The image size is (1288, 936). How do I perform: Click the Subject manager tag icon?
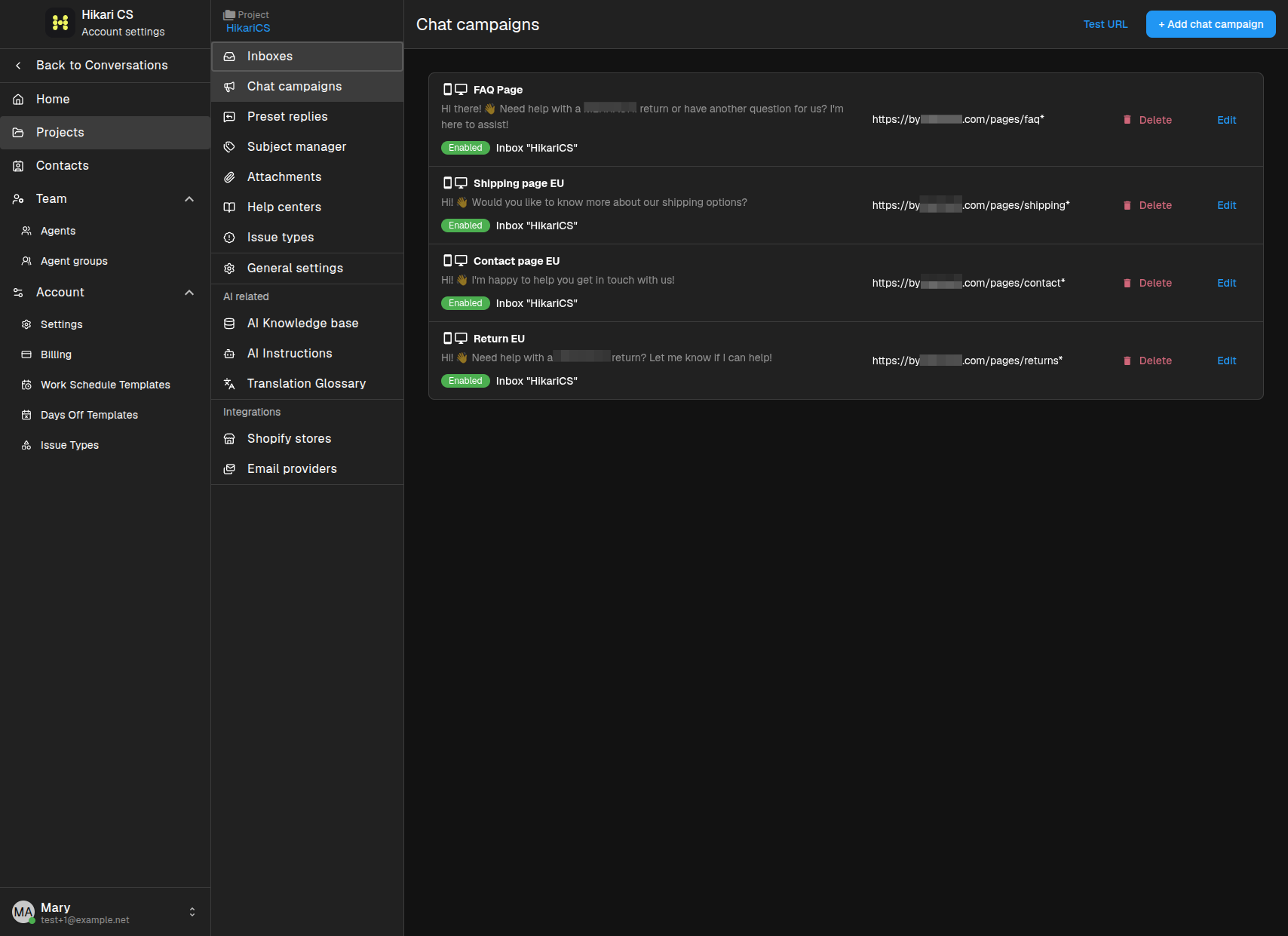pyautogui.click(x=229, y=147)
